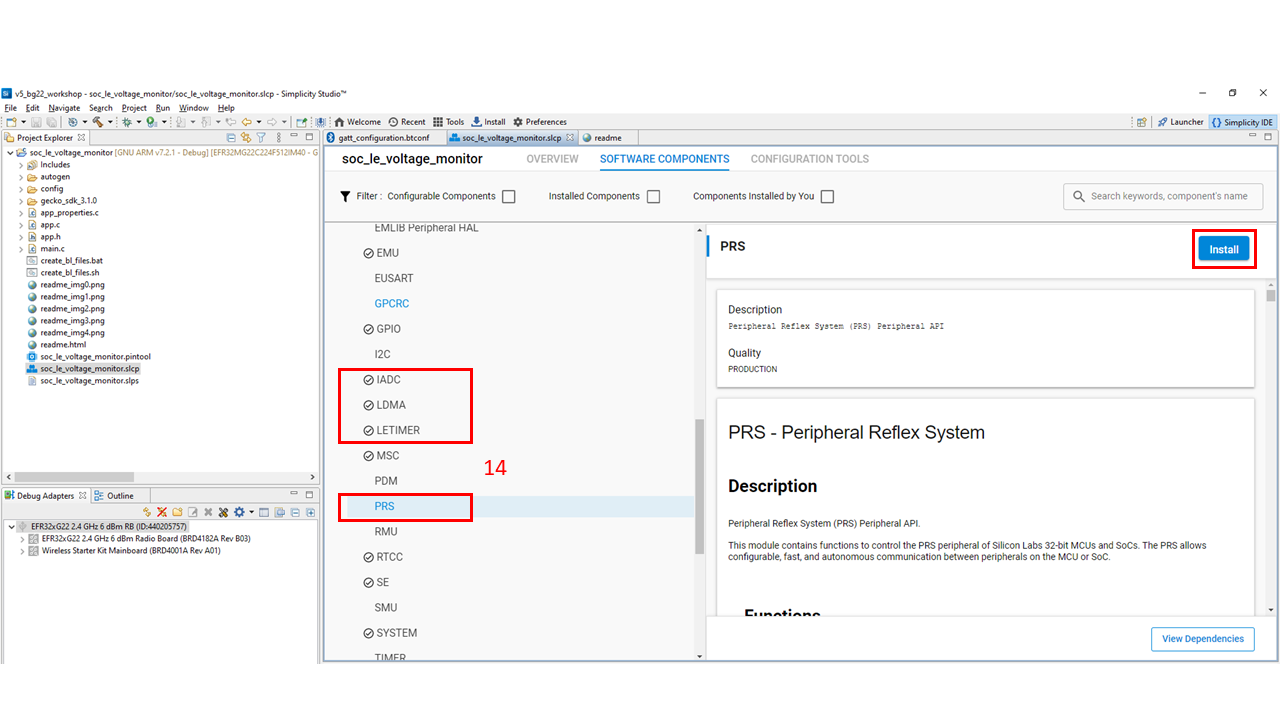Screen dimensions: 1280x720
Task: Switch to the OVERVIEW tab
Action: (552, 159)
